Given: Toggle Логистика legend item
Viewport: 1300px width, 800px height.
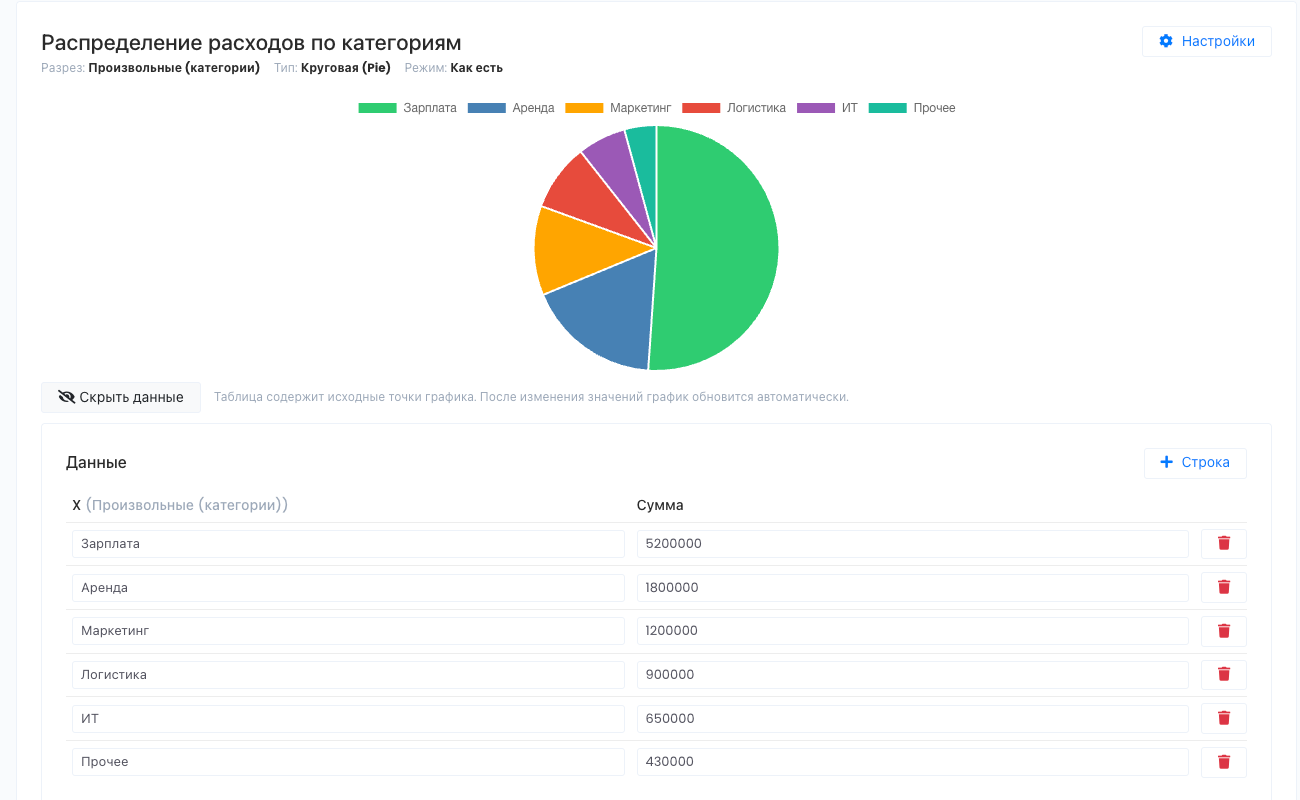Looking at the screenshot, I should [x=733, y=108].
